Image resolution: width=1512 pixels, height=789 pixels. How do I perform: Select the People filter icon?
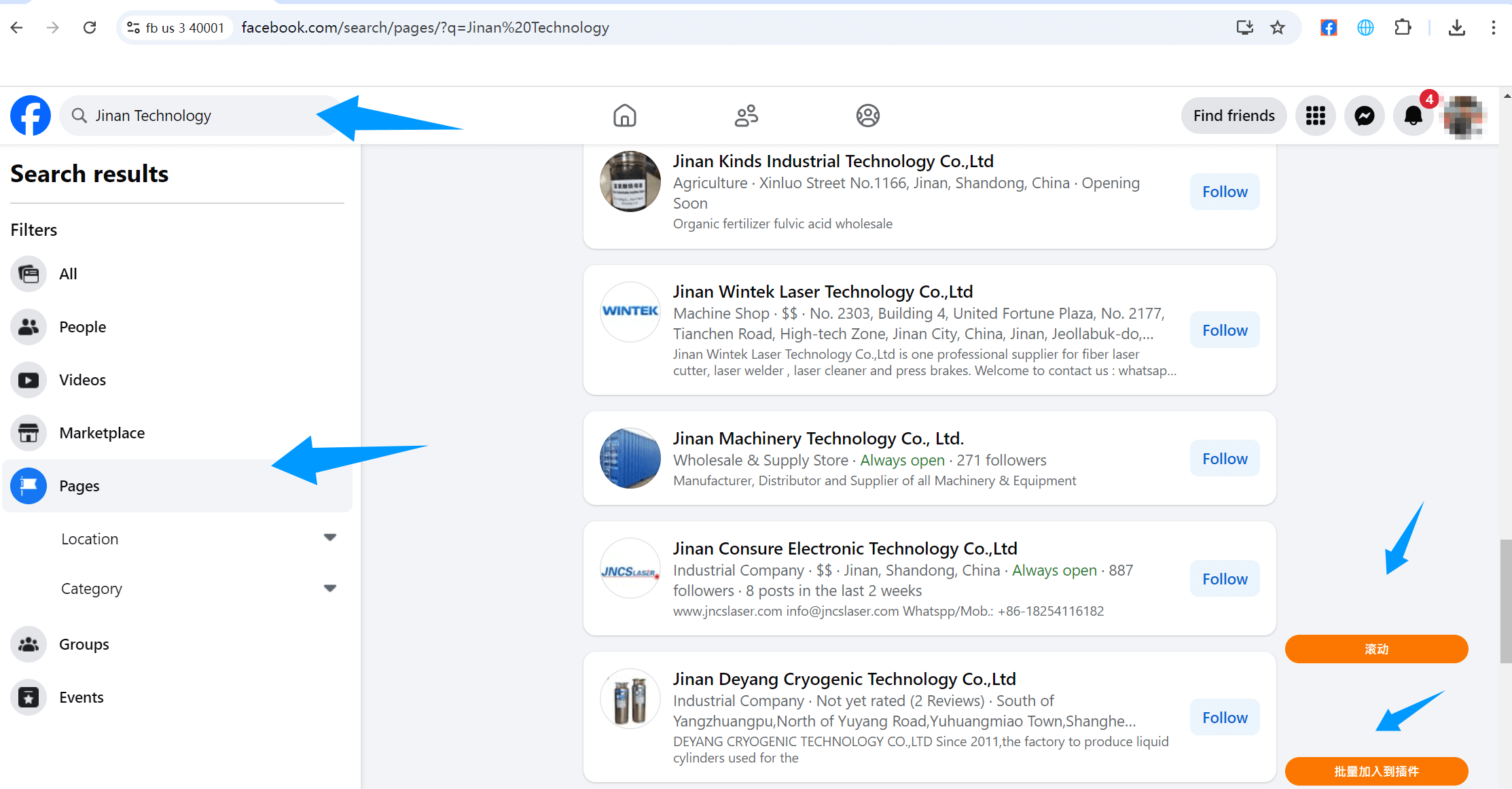(29, 327)
